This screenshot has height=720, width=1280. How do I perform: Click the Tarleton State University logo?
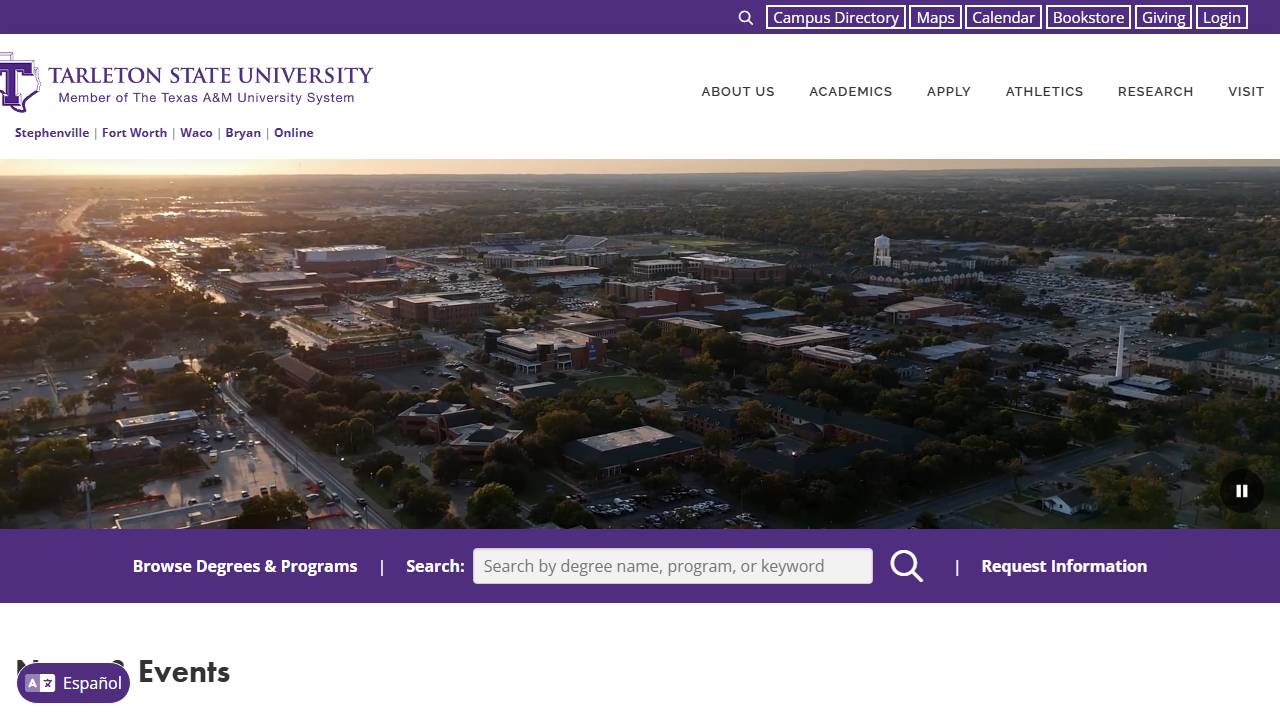click(x=187, y=85)
